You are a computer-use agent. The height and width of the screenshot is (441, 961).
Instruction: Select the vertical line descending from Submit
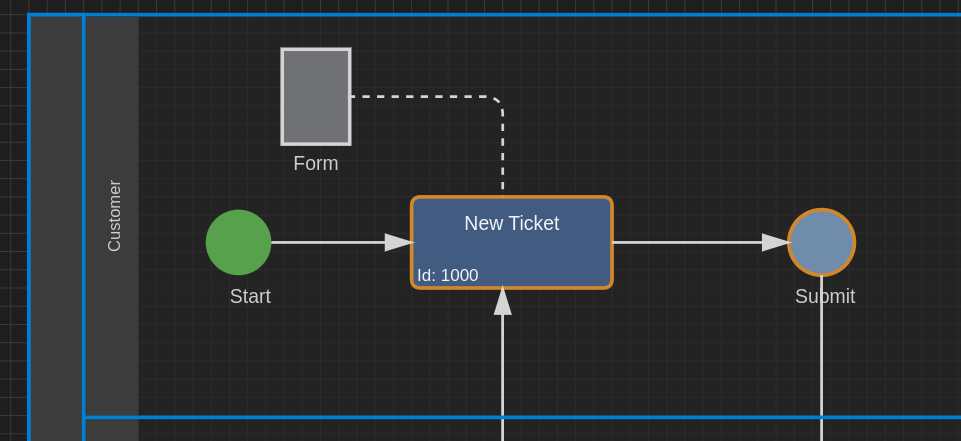coord(821,359)
